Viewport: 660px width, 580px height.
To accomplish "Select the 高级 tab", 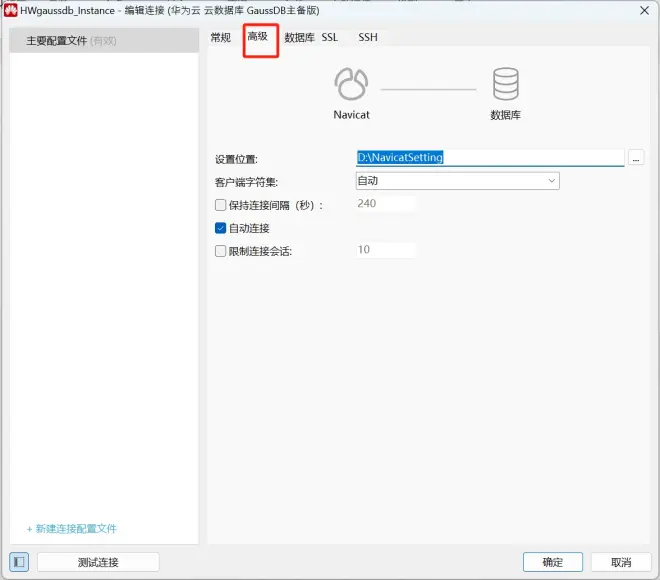I will pyautogui.click(x=258, y=37).
